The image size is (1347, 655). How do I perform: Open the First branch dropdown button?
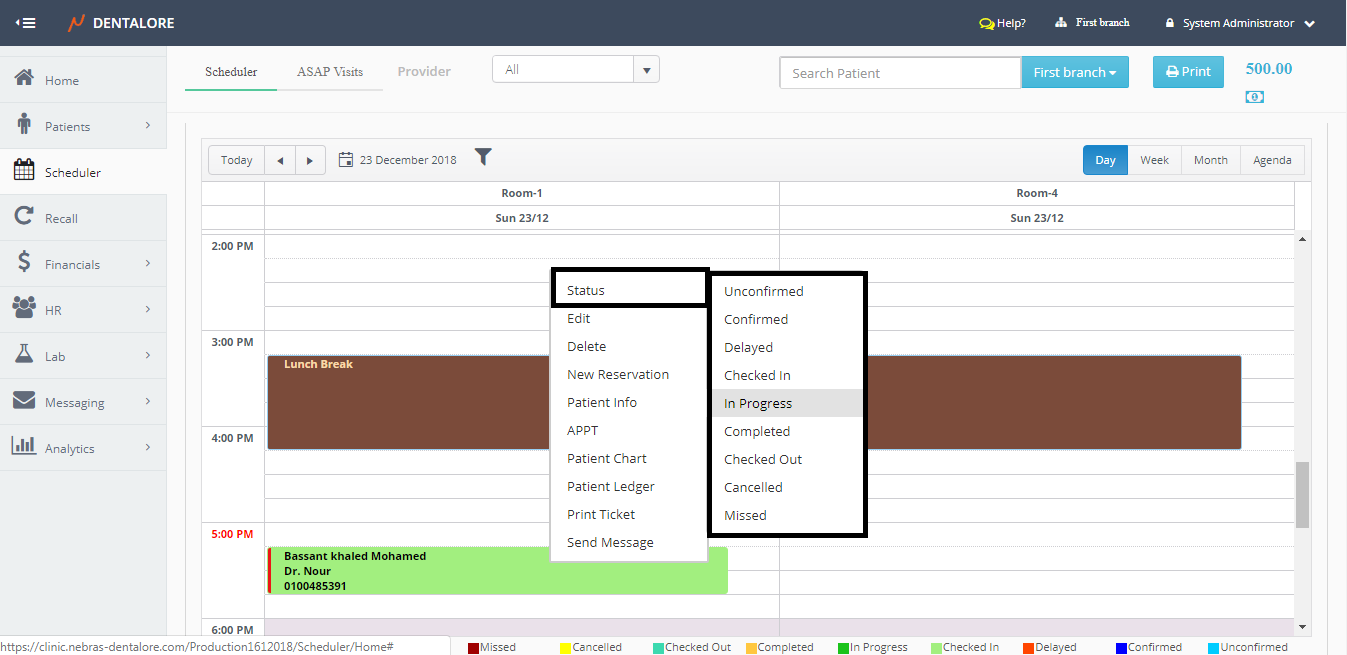coord(1074,72)
